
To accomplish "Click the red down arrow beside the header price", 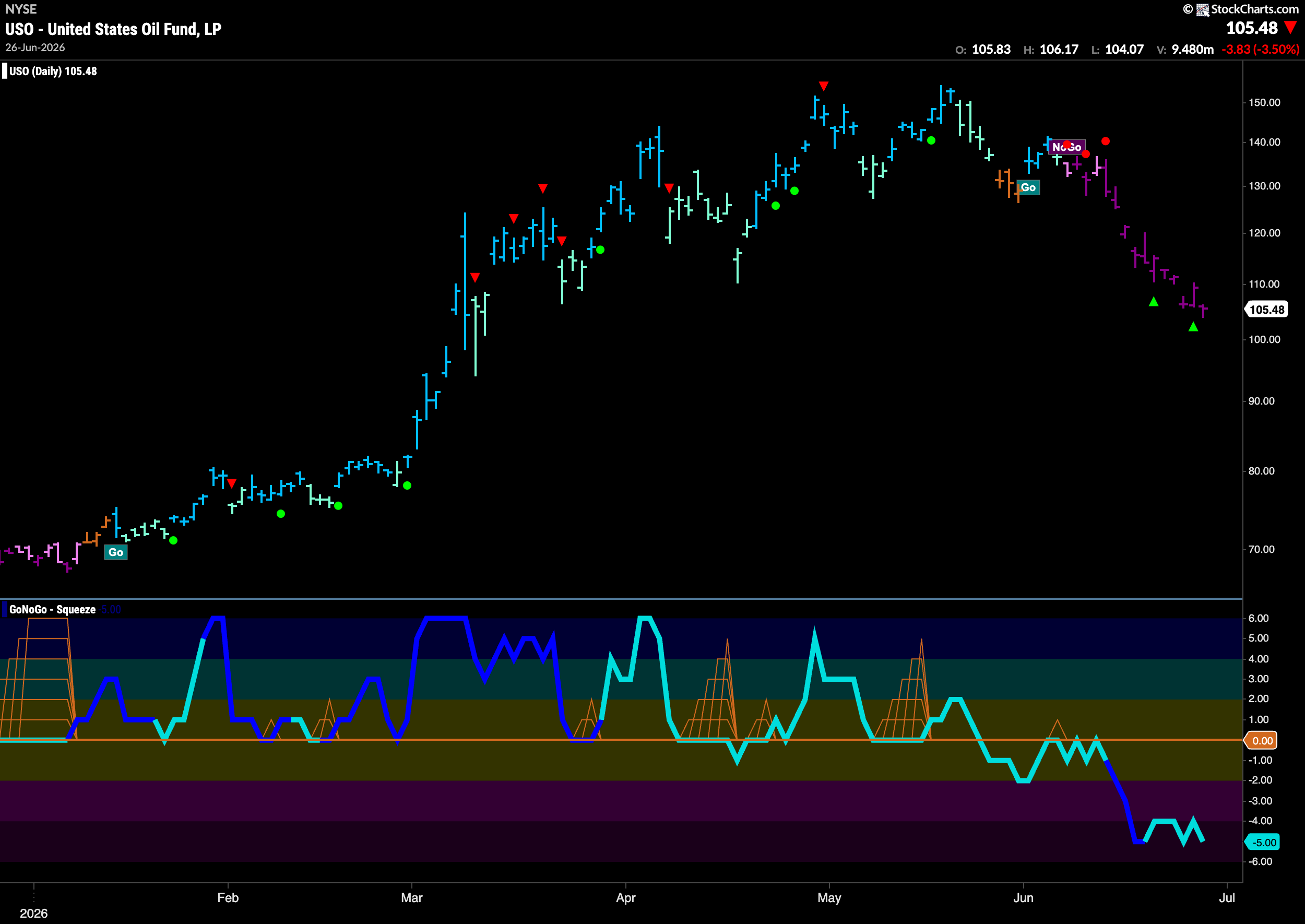I will click(x=1291, y=27).
